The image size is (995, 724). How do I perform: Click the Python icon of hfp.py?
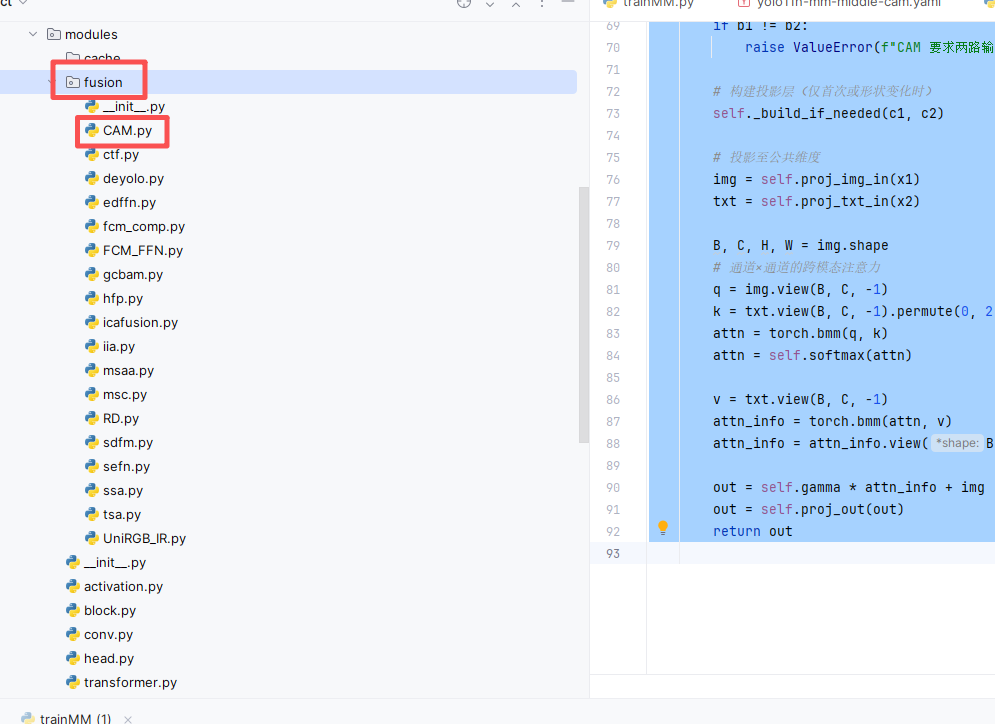92,298
